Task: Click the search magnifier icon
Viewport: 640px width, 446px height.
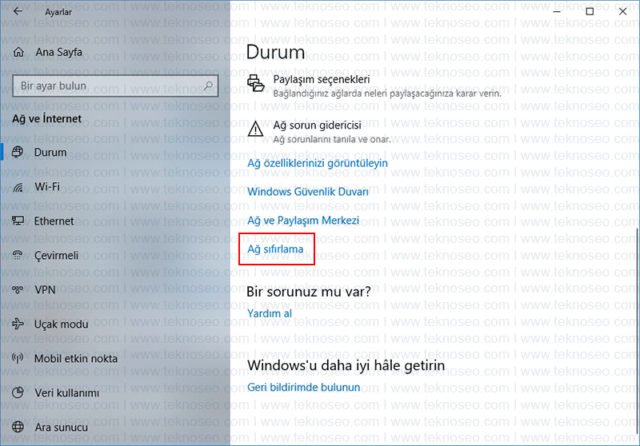Action: click(208, 86)
